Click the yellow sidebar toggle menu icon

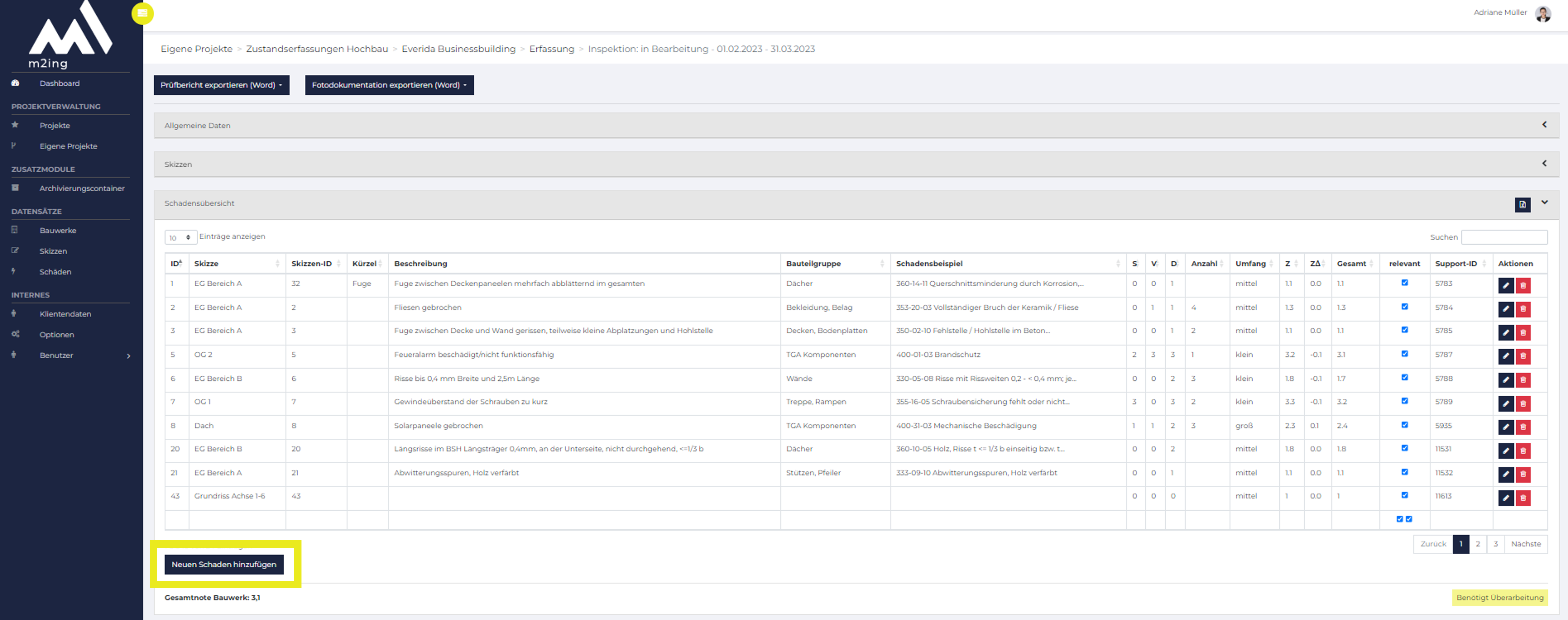(x=143, y=14)
